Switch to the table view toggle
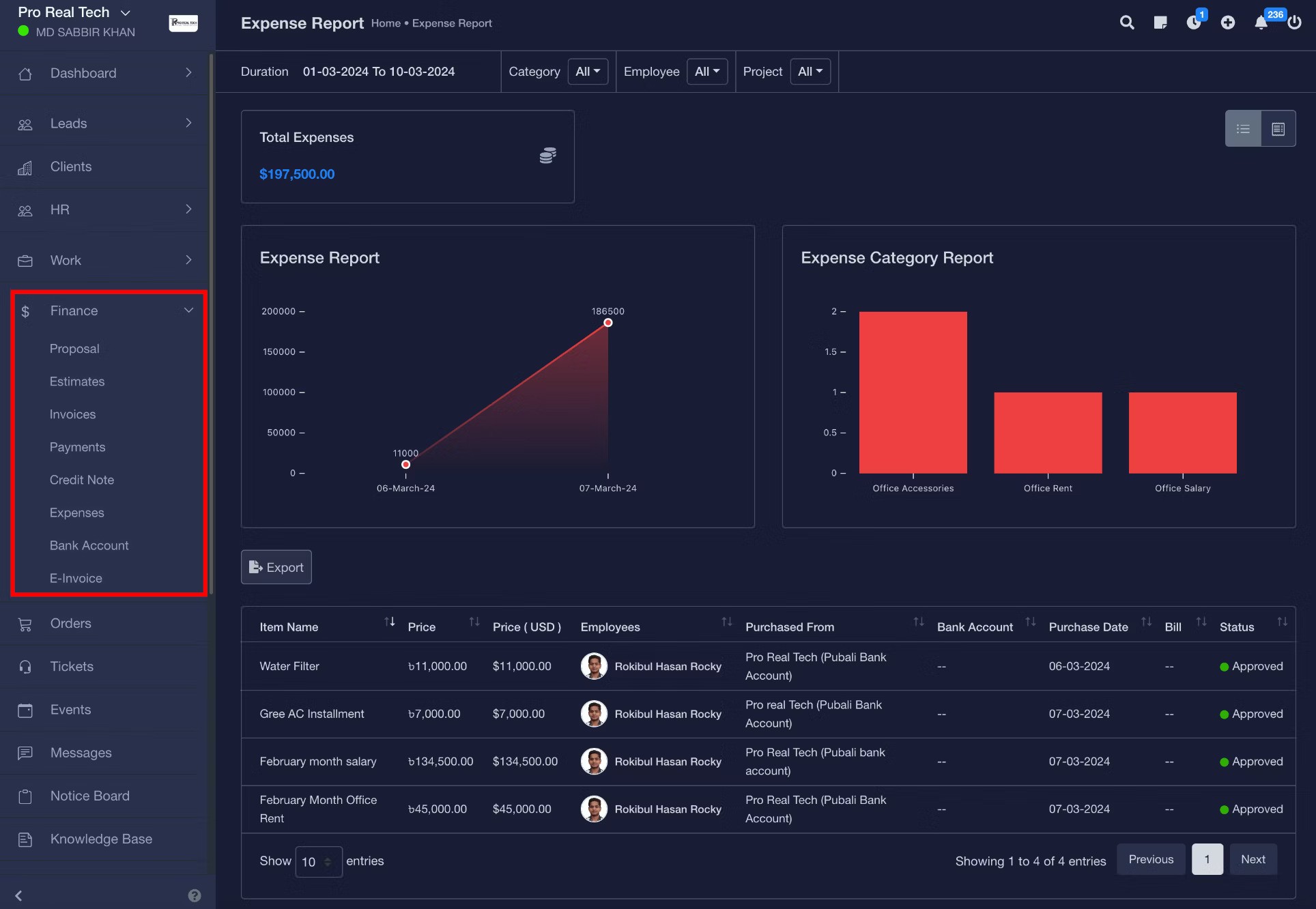The image size is (1316, 909). tap(1278, 128)
